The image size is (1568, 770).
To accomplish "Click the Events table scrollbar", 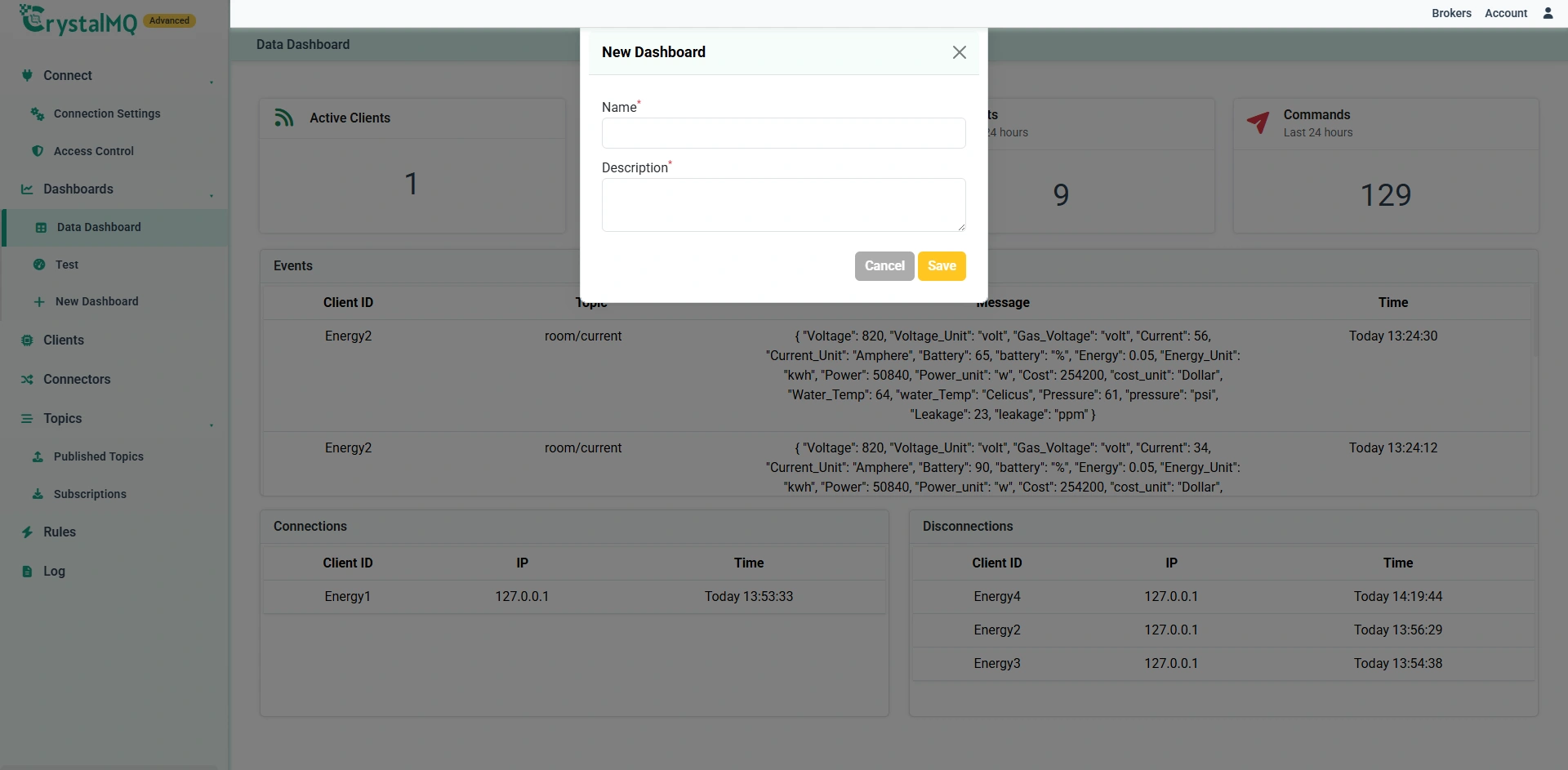I will tap(1535, 320).
